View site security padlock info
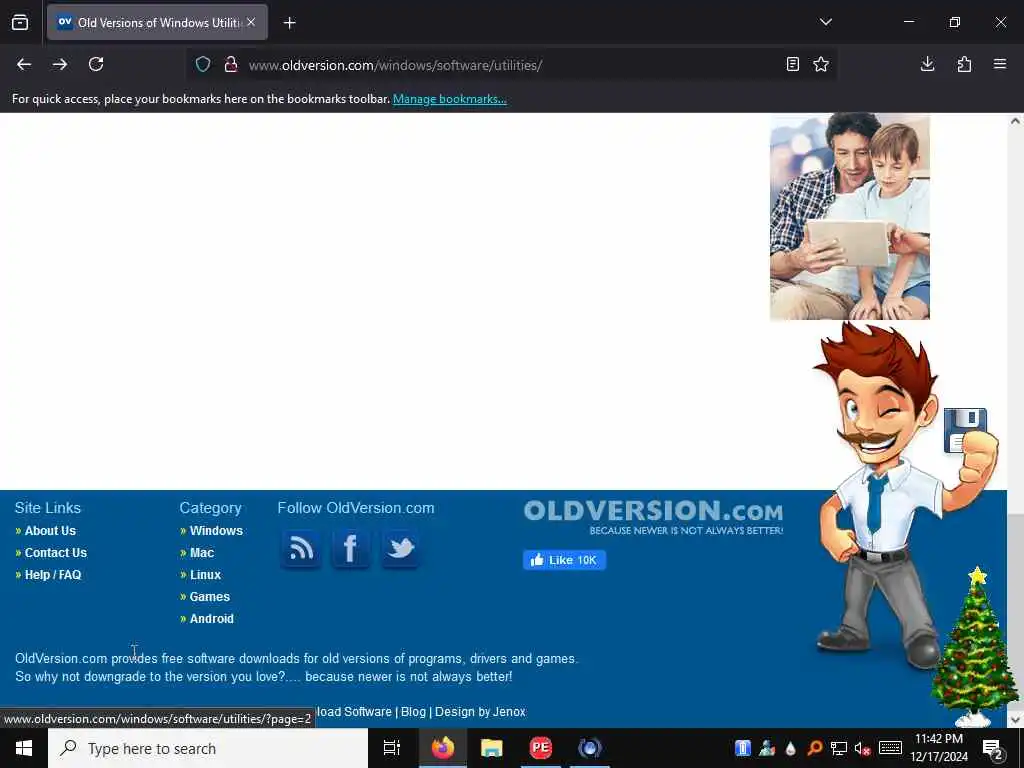 231,65
